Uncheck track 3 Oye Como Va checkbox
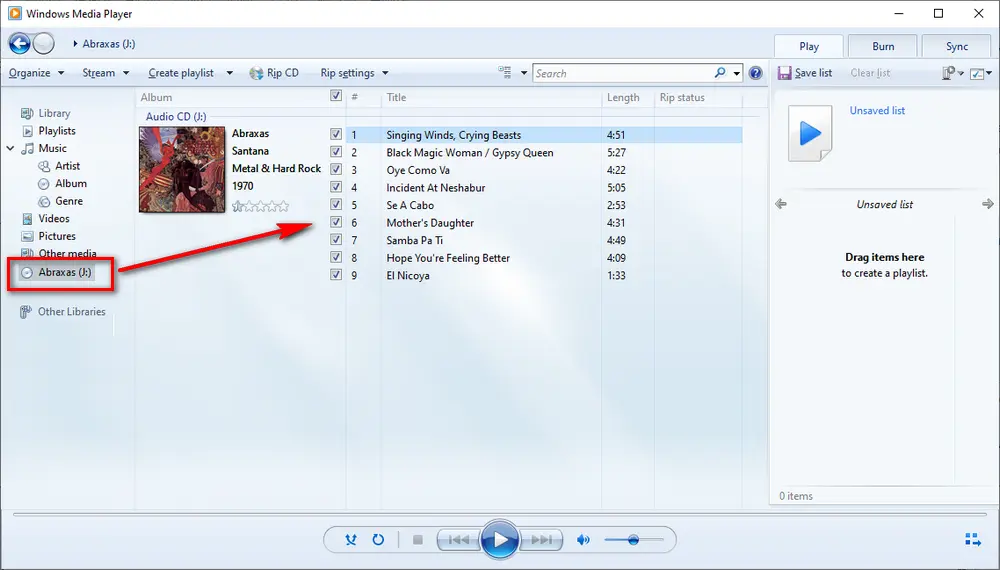This screenshot has height=570, width=1000. [335, 170]
